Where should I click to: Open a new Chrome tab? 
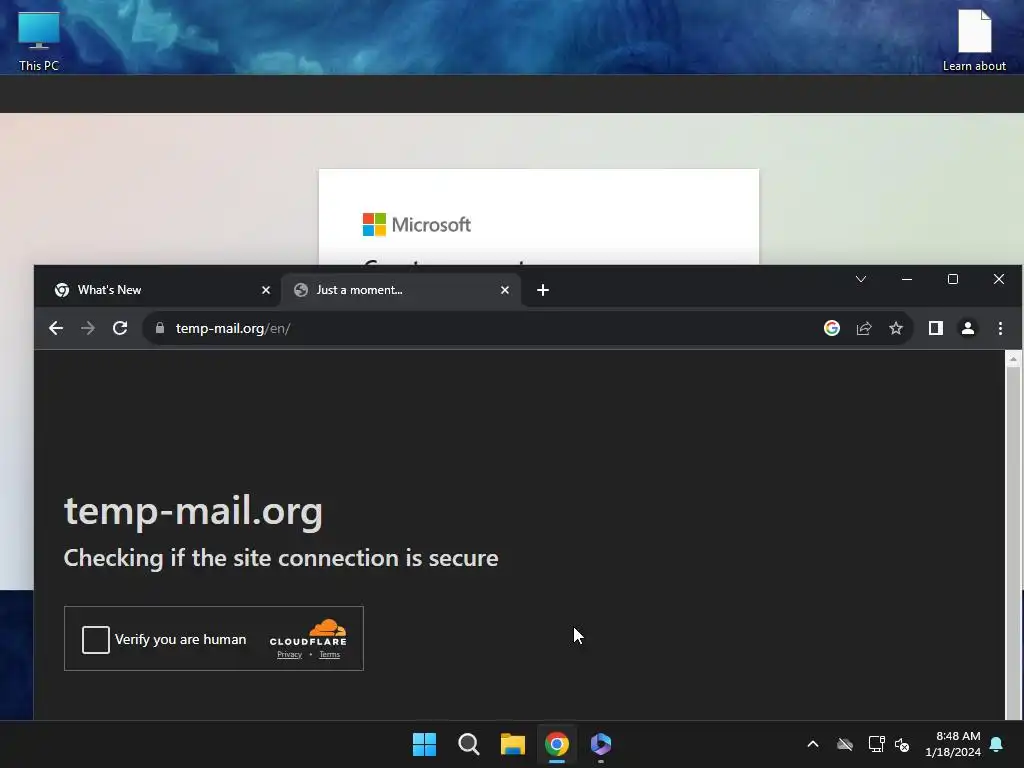pyautogui.click(x=543, y=290)
